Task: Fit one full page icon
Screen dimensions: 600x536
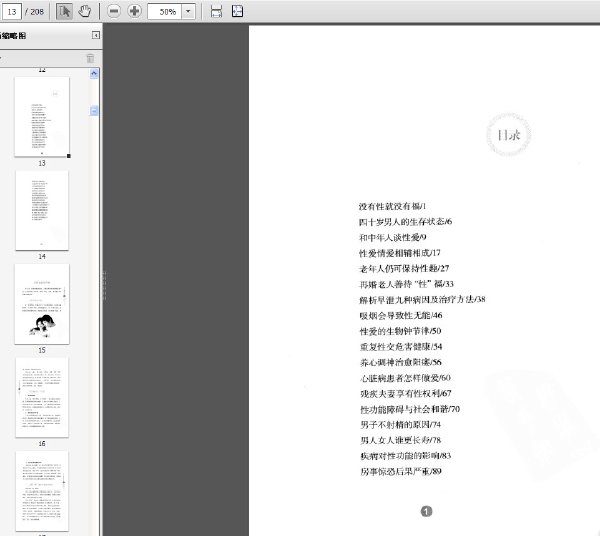Action: (x=237, y=11)
